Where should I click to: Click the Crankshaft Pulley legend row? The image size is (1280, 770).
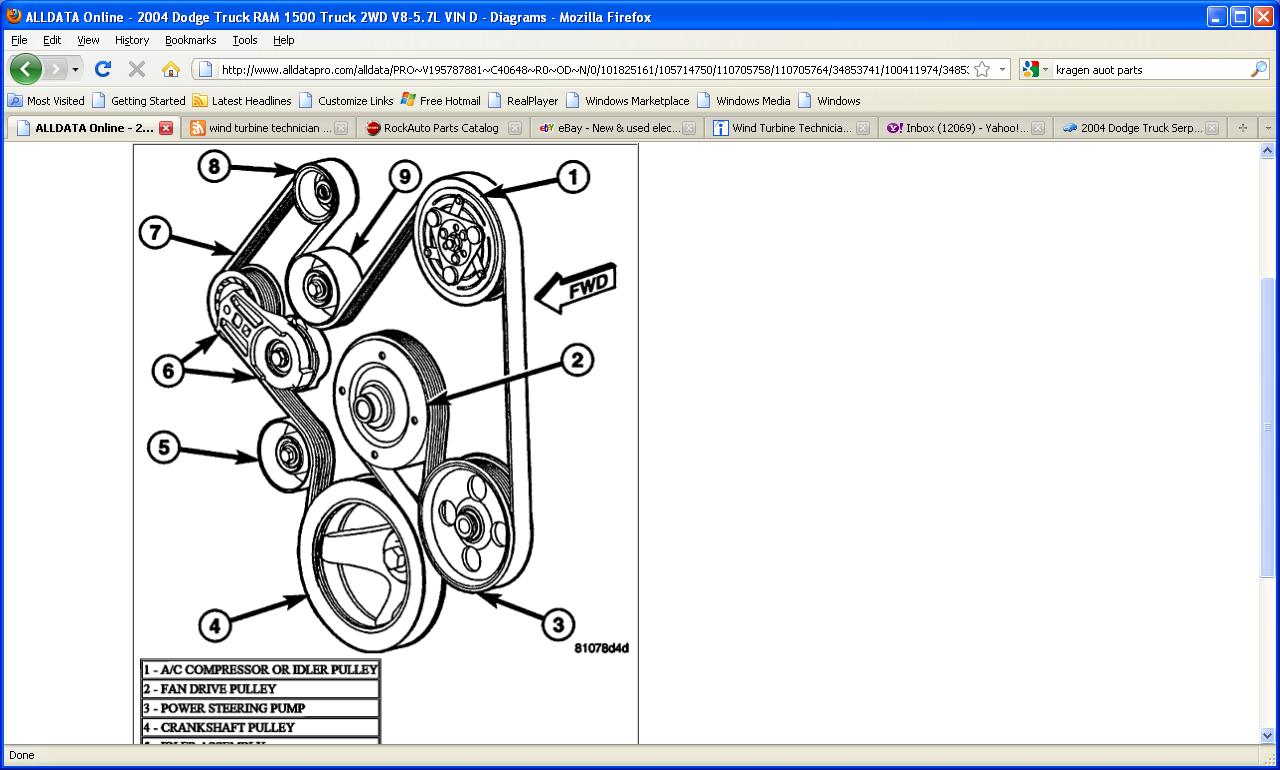pos(260,727)
